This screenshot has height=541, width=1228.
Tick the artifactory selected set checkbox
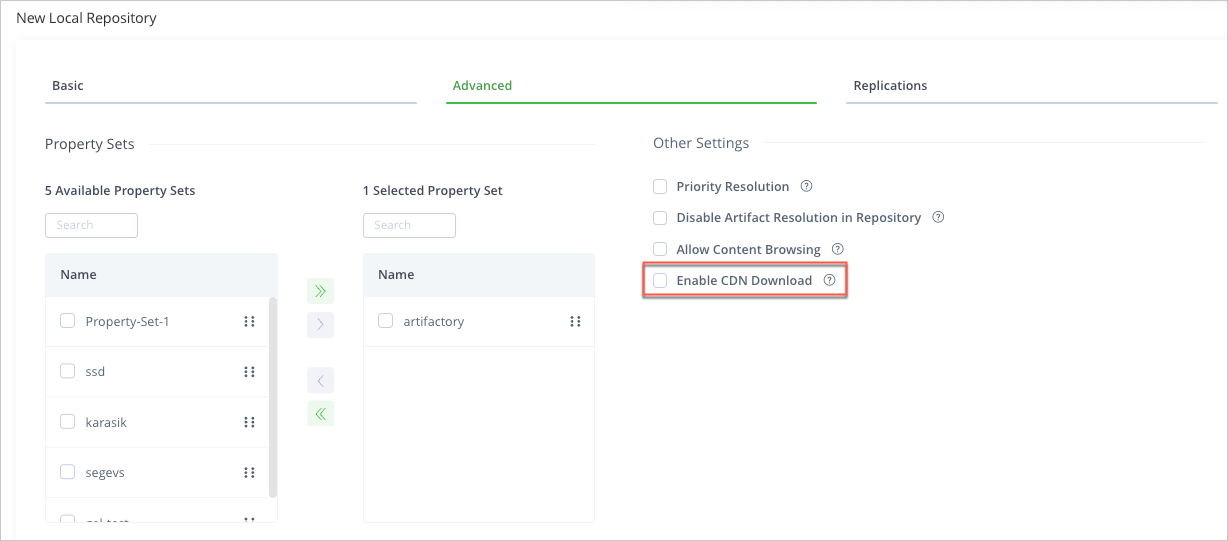[x=386, y=321]
